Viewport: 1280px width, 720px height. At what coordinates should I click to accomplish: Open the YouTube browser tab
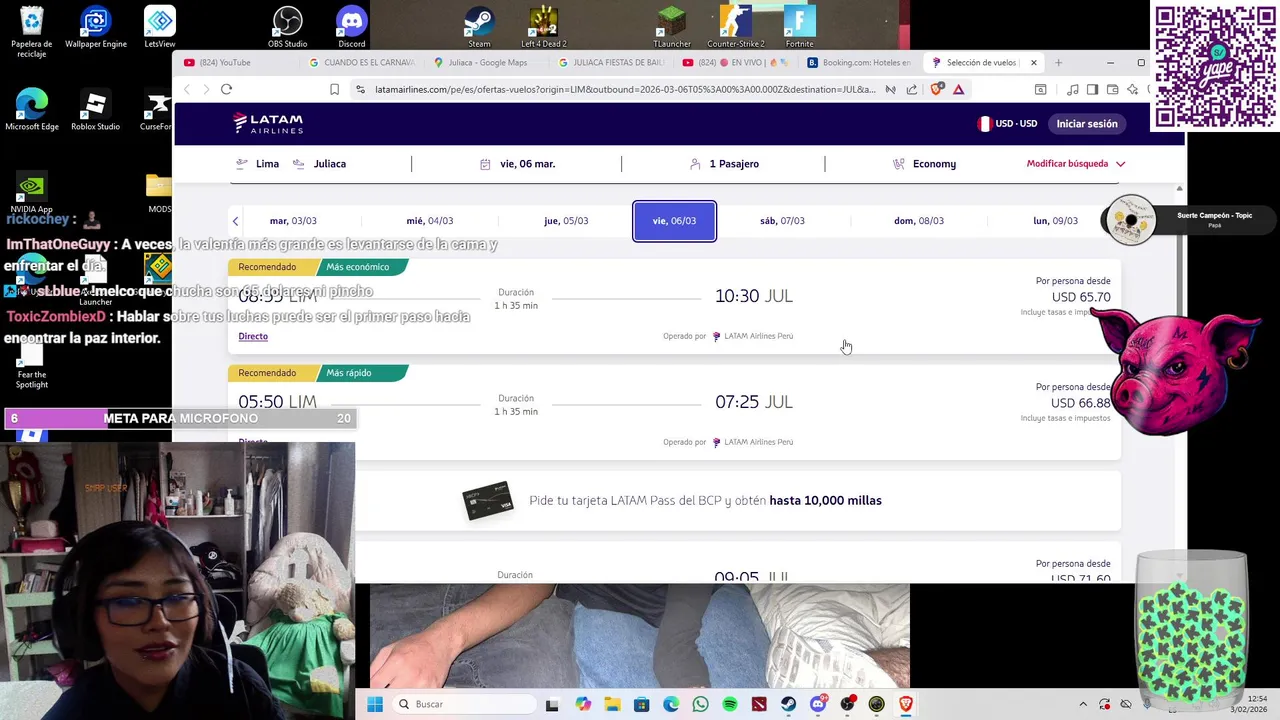click(237, 62)
